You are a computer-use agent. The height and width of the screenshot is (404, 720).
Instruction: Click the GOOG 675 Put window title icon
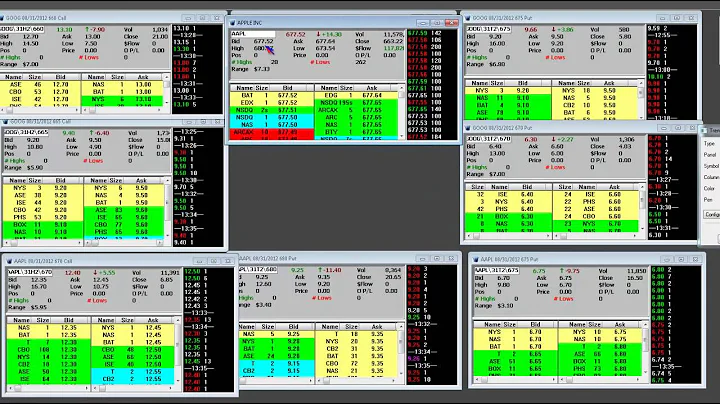click(x=467, y=18)
